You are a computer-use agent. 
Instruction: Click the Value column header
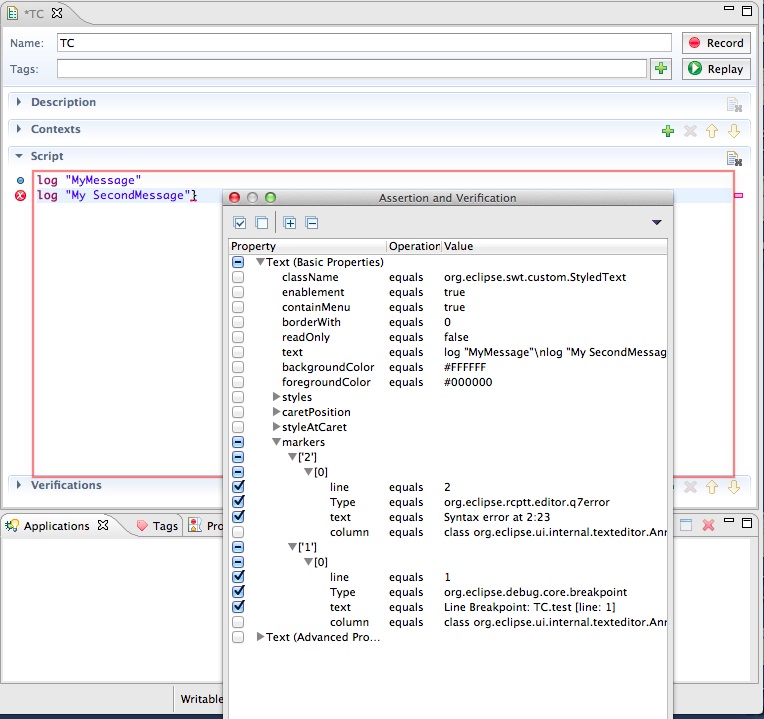[554, 246]
